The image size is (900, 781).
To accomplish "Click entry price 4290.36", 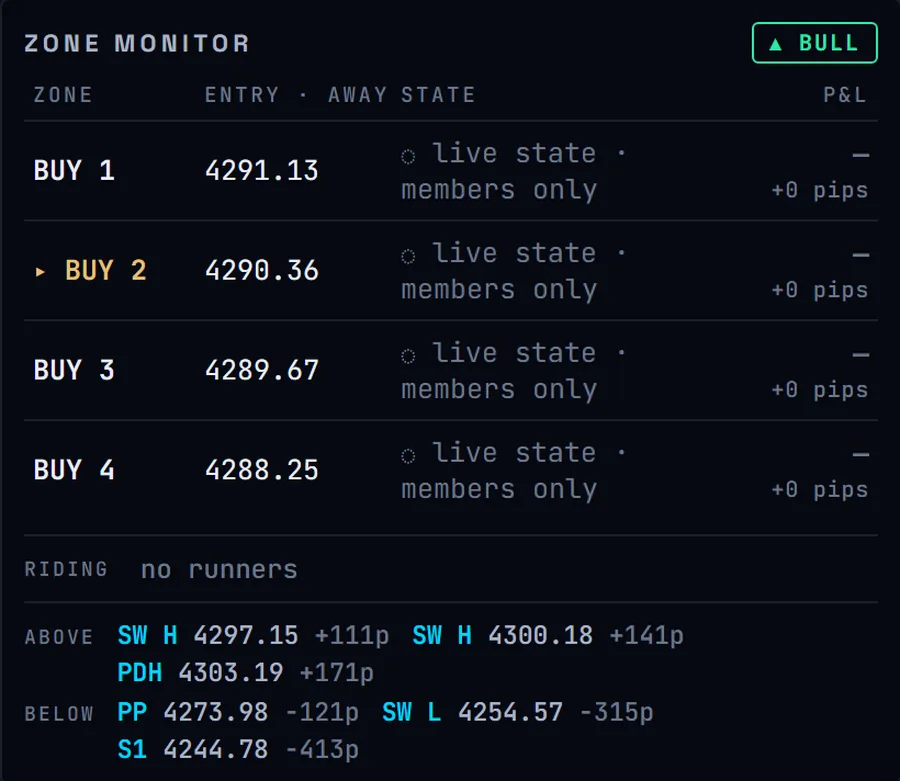I will point(262,270).
